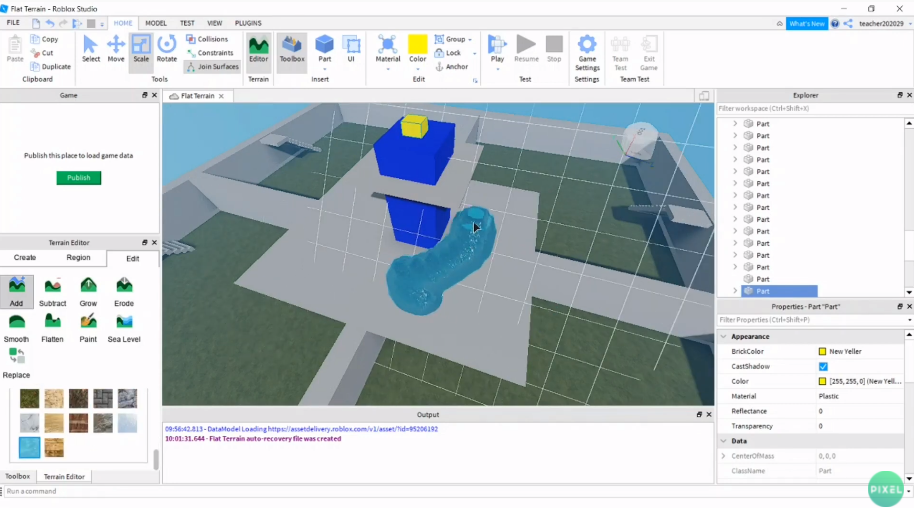The image size is (914, 508).
Task: Click Cut in Clipboard group
Action: (42, 52)
